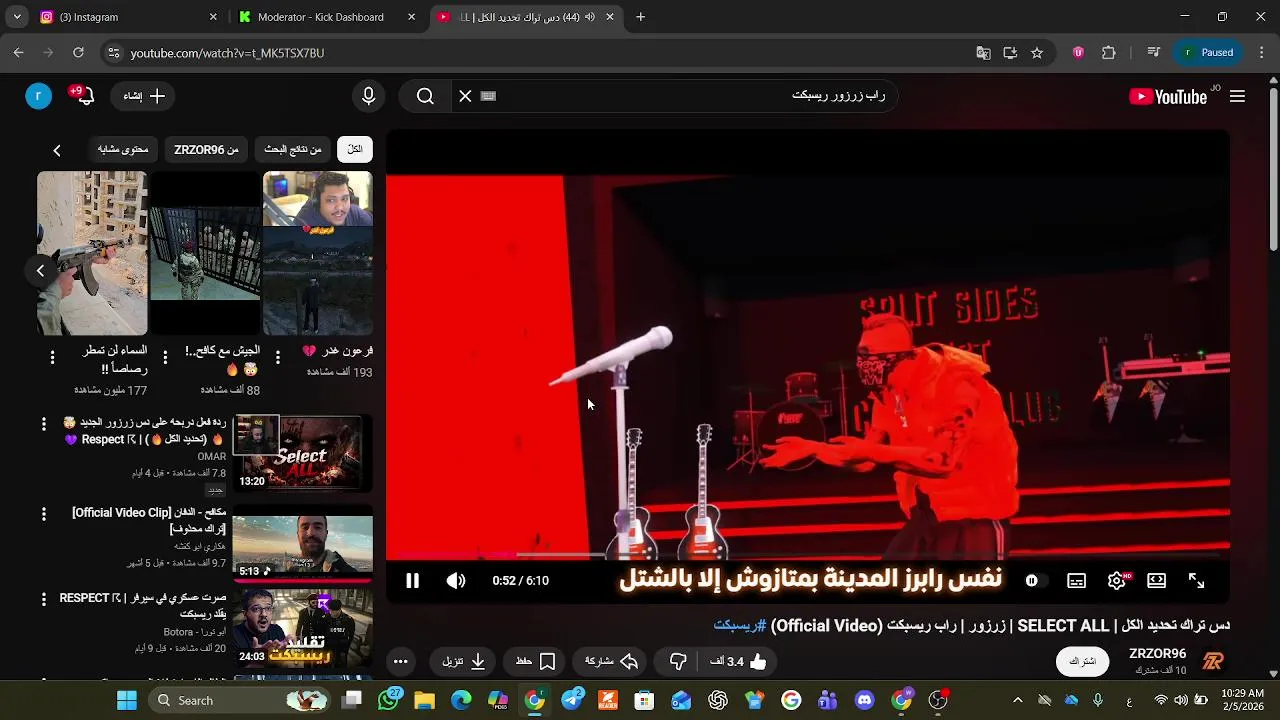Open WhatsApp from the taskbar

(x=389, y=701)
